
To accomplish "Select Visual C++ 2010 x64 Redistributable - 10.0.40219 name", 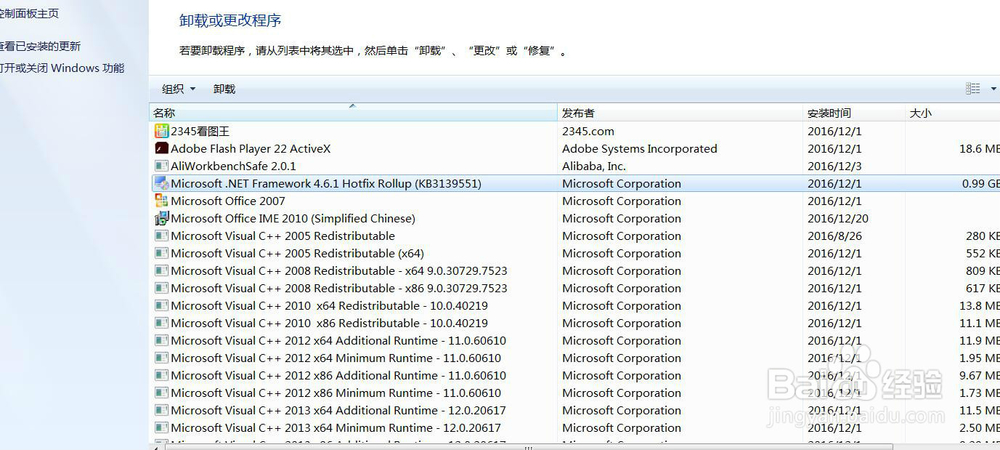I will coord(329,305).
